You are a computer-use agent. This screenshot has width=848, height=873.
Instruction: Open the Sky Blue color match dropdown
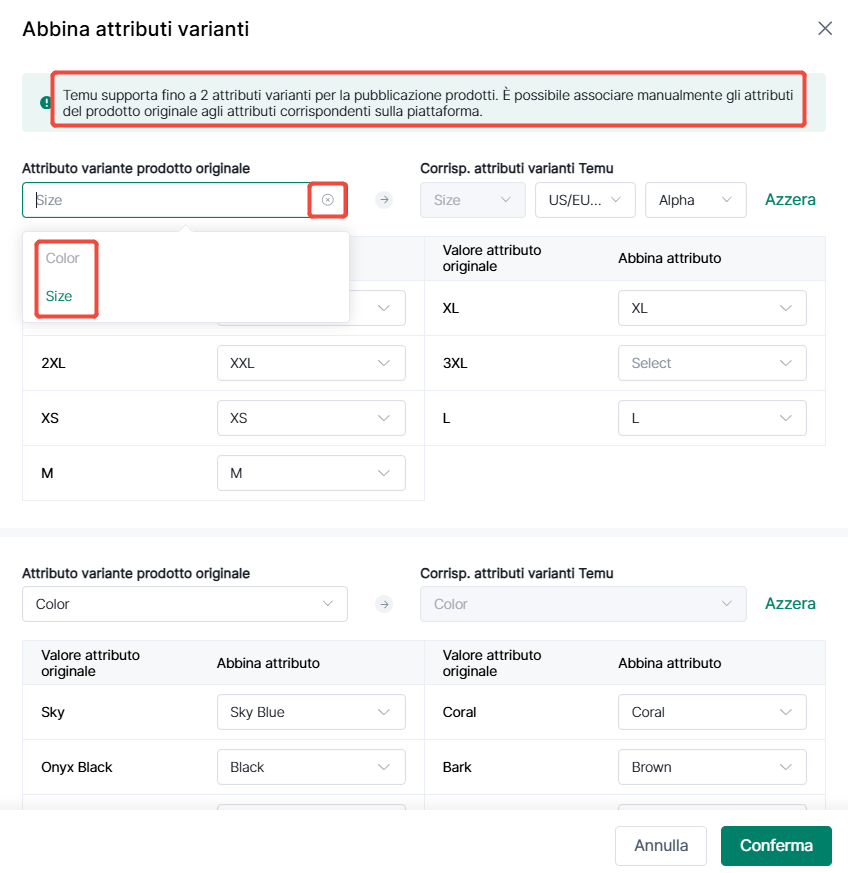click(x=311, y=712)
